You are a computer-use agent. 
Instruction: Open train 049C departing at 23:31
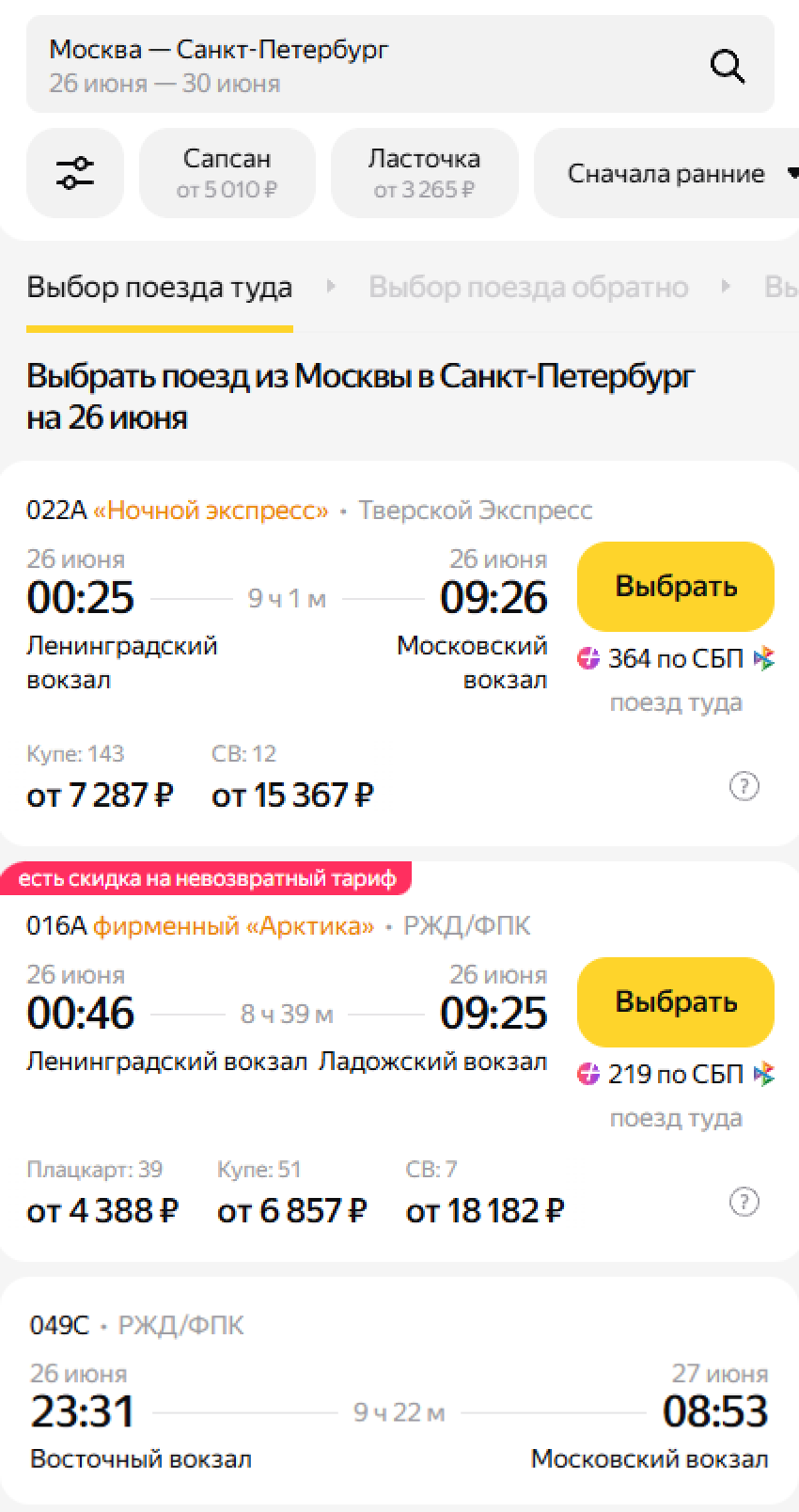399,1410
